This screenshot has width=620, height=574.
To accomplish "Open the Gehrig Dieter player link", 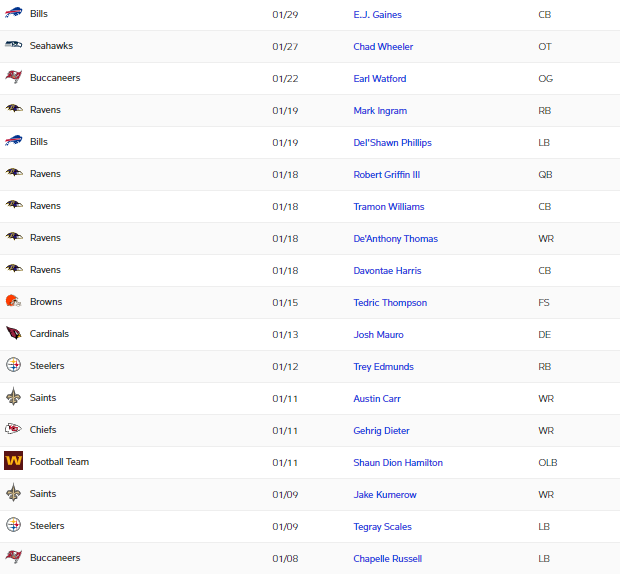I will tap(382, 430).
